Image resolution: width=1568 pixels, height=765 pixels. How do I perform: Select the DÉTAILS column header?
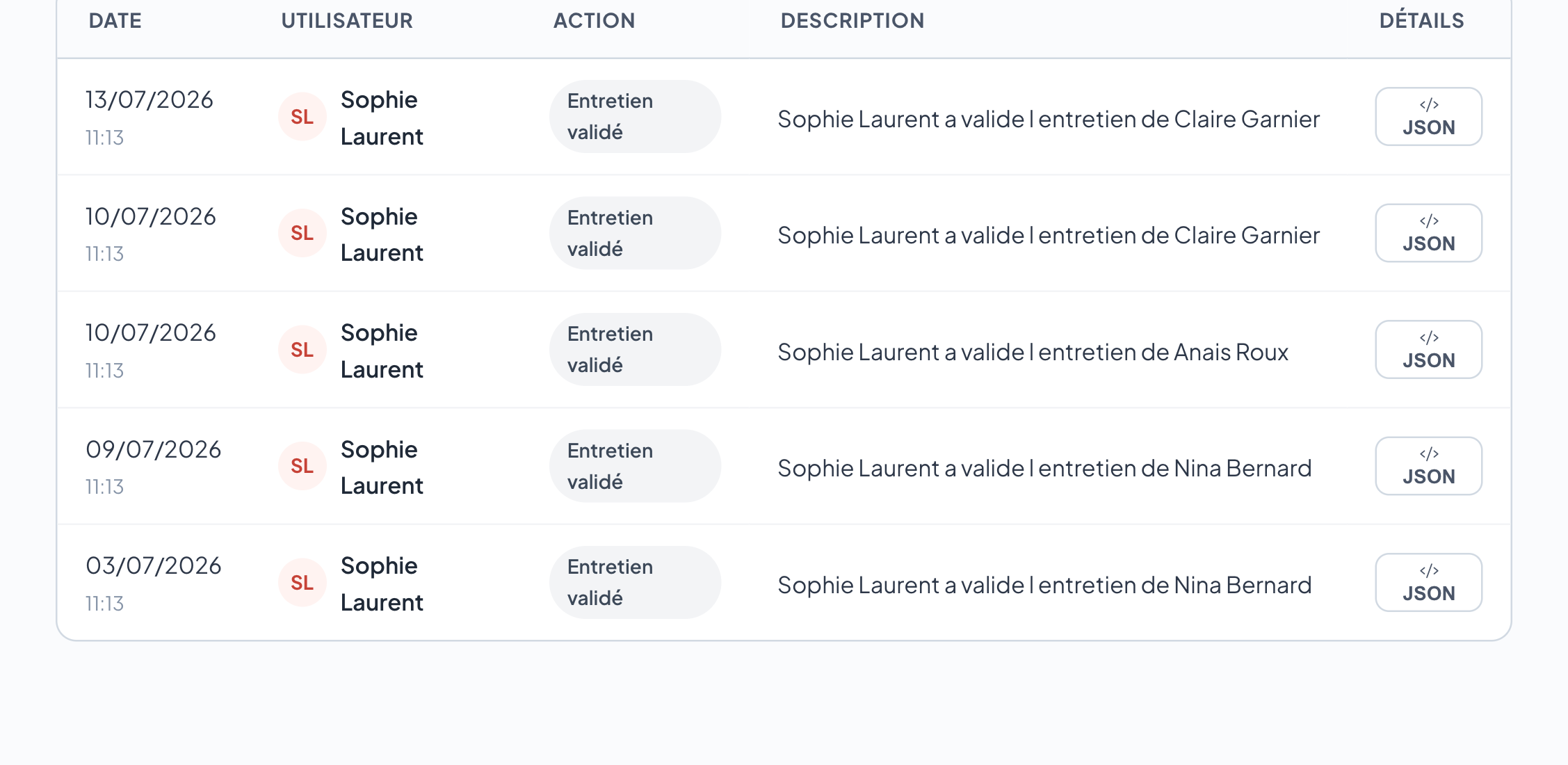(1421, 21)
